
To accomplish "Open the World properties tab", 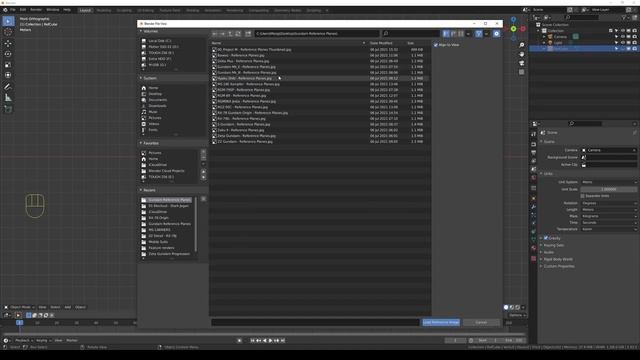I will coord(533,178).
